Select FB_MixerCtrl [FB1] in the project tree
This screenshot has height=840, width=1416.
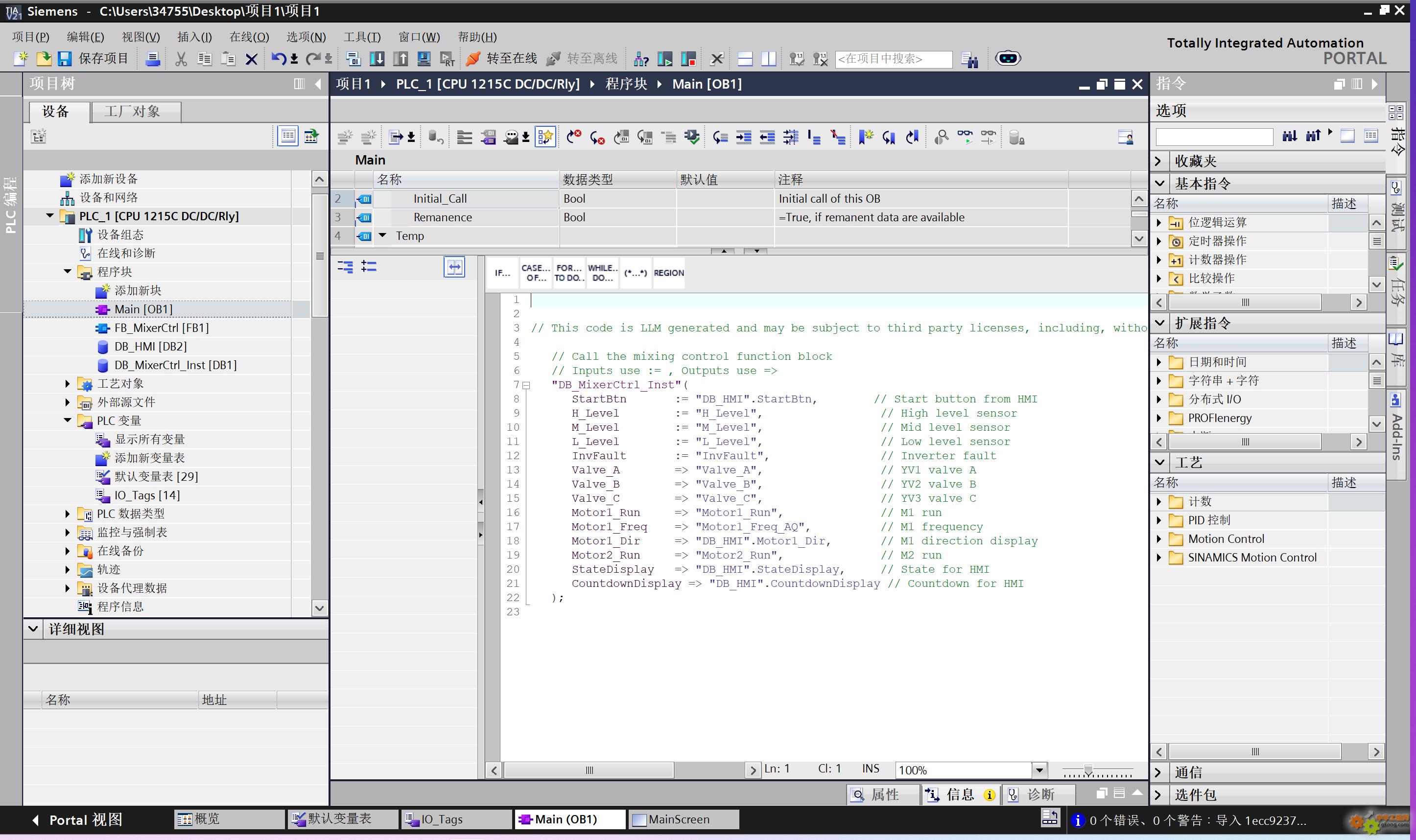point(162,328)
